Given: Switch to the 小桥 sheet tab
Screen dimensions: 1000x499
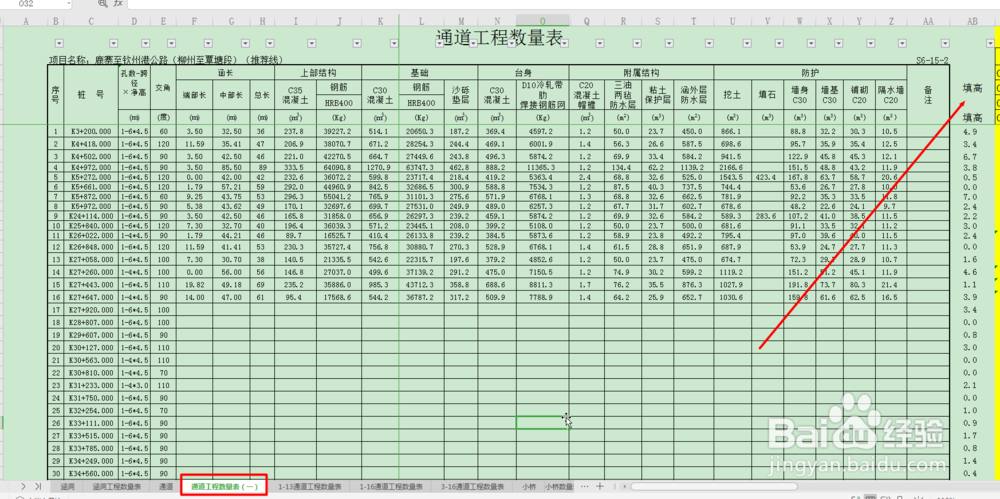Looking at the screenshot, I should [528, 487].
